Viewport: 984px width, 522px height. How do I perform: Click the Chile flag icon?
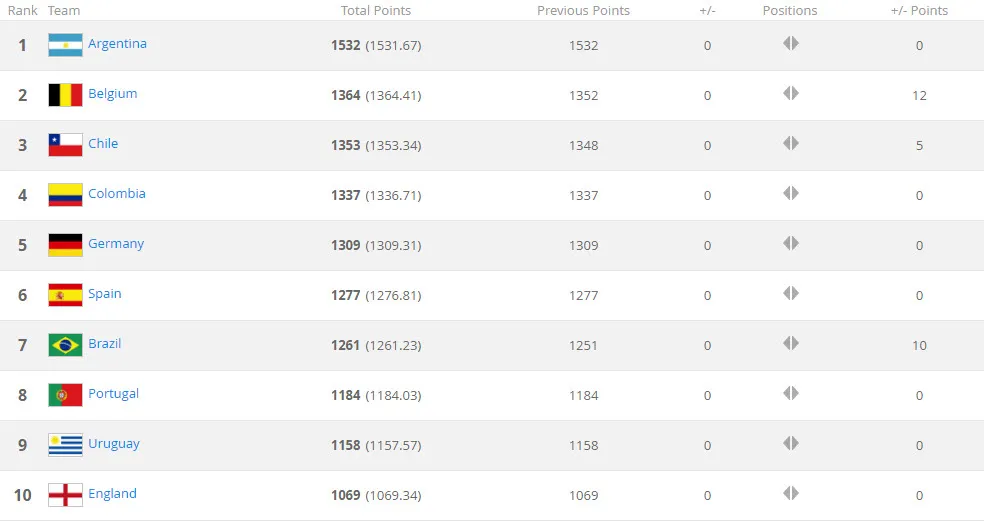[x=65, y=145]
